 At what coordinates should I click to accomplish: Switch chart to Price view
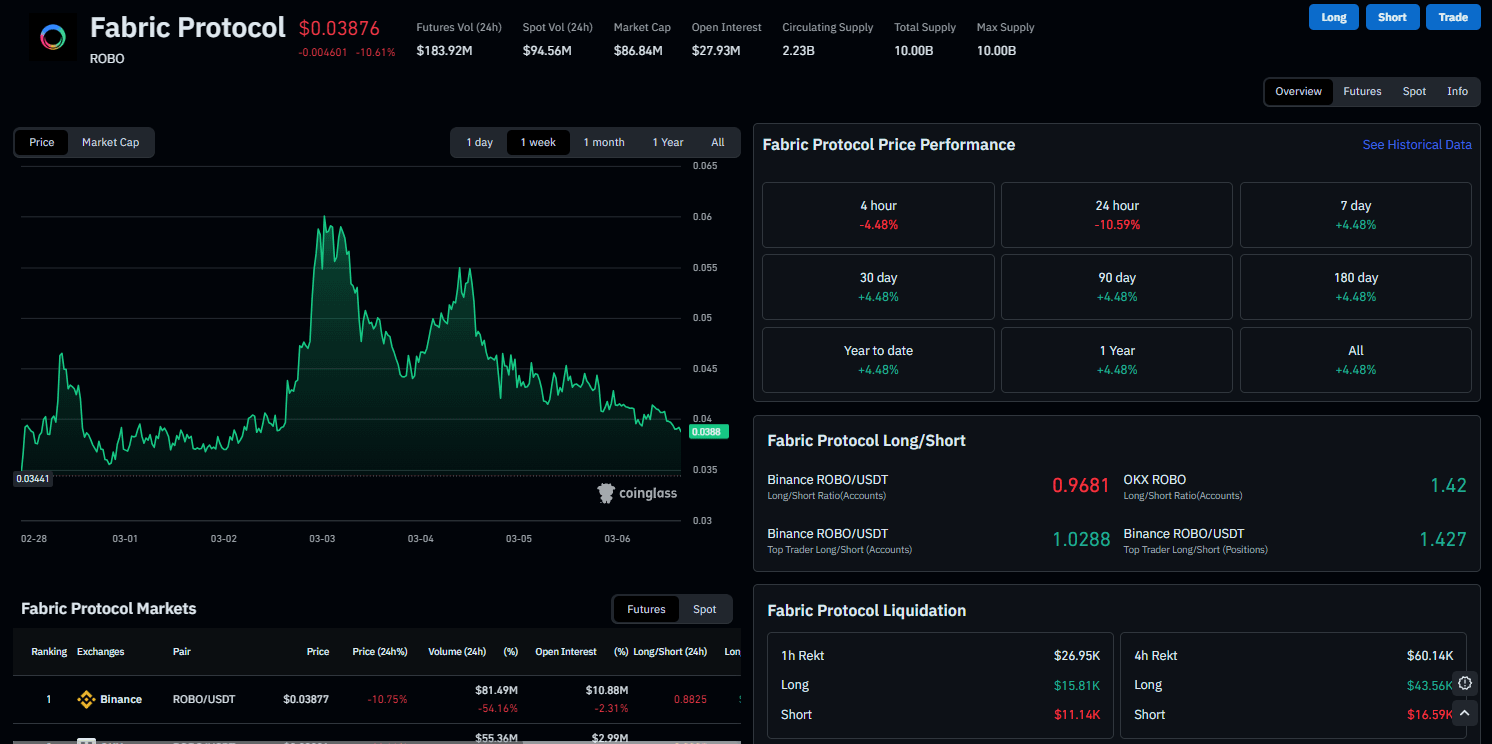click(42, 142)
